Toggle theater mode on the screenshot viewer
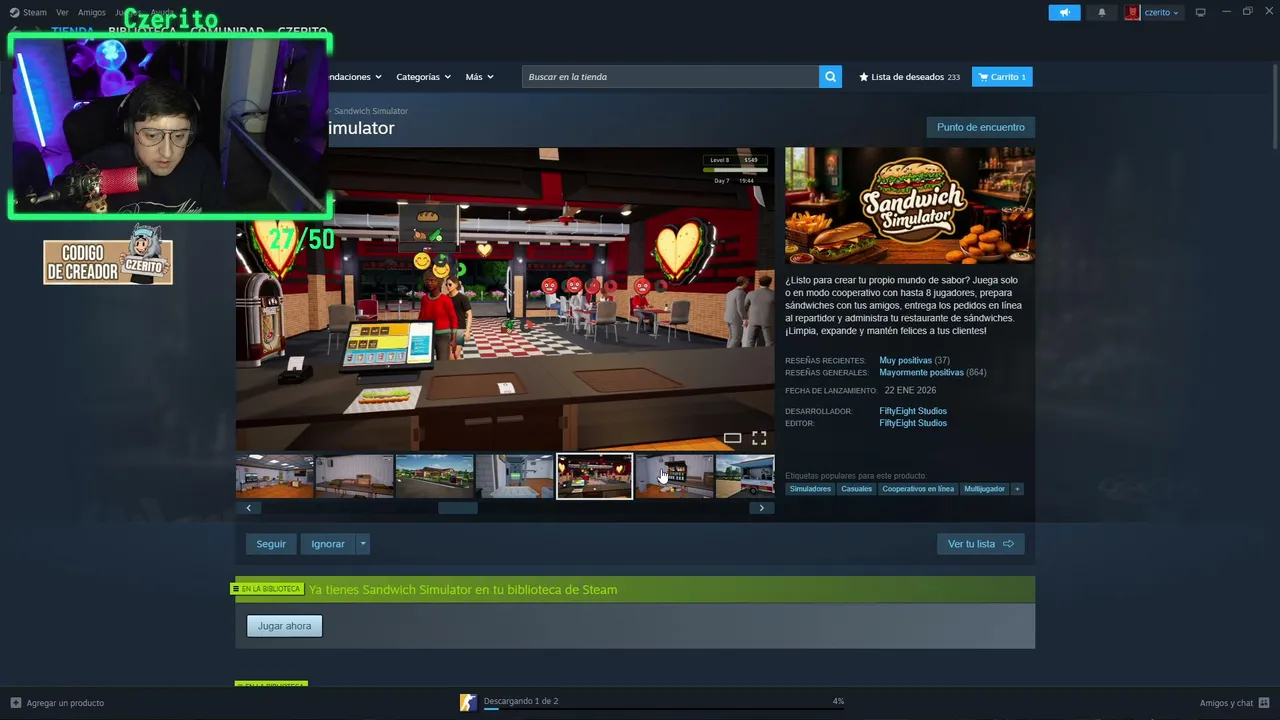This screenshot has height=720, width=1280. (x=732, y=438)
